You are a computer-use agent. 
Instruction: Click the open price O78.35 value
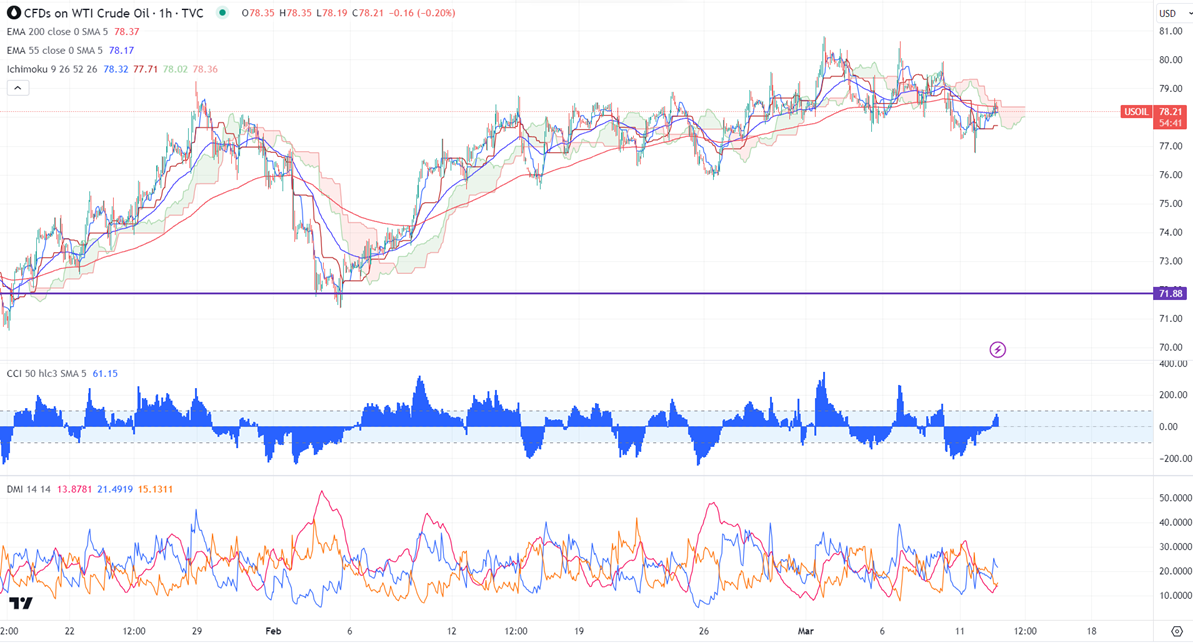point(258,13)
